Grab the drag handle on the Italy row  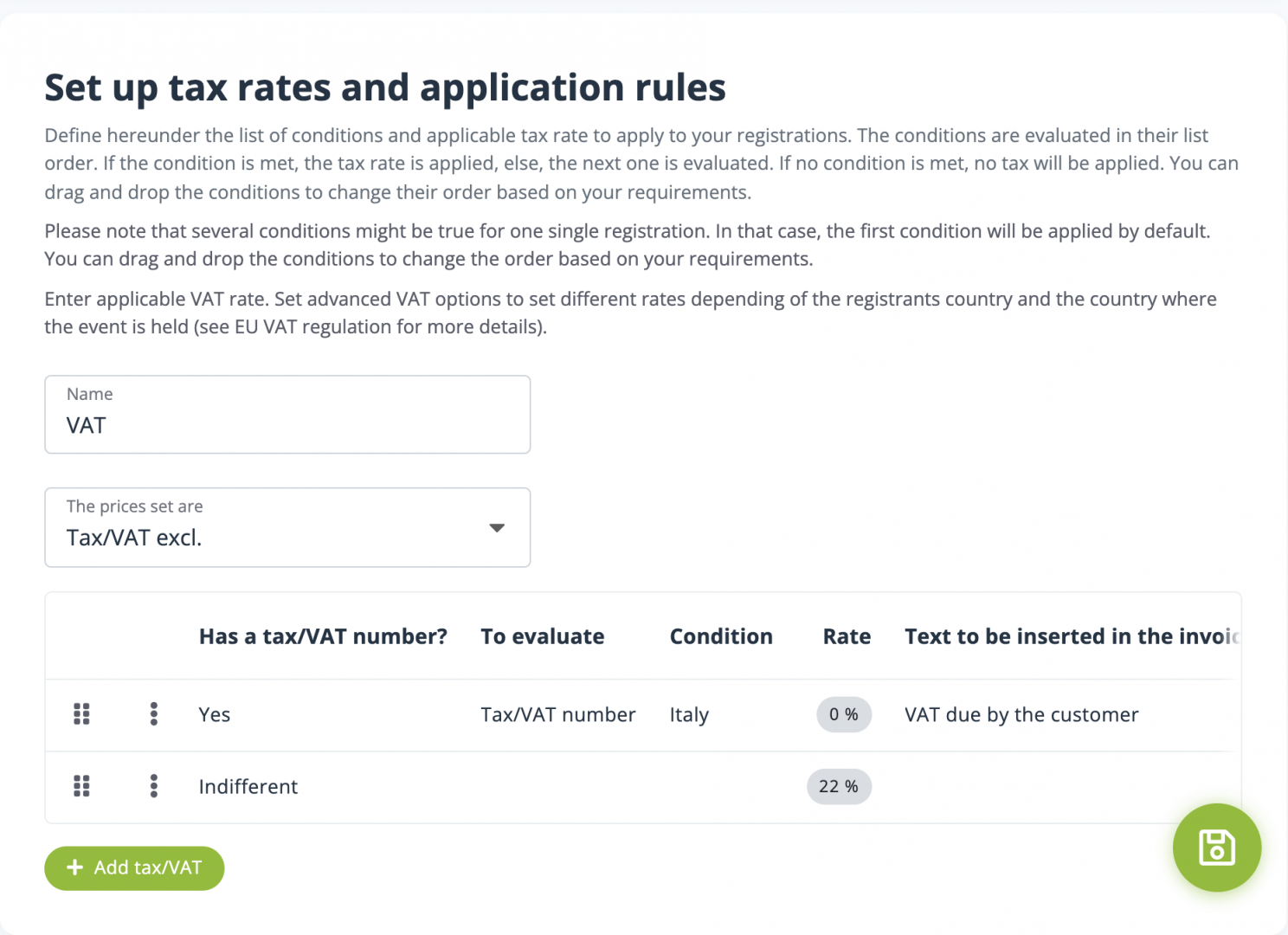click(x=81, y=714)
